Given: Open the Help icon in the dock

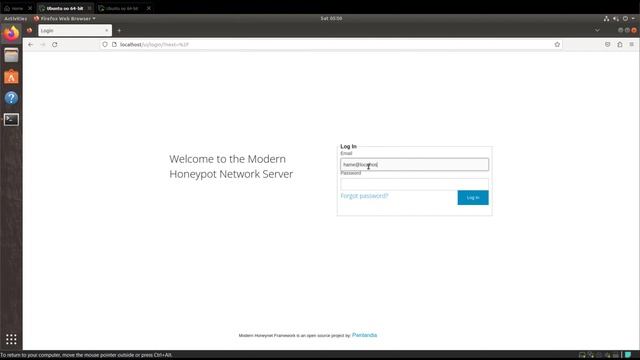Looking at the screenshot, I should point(11,98).
